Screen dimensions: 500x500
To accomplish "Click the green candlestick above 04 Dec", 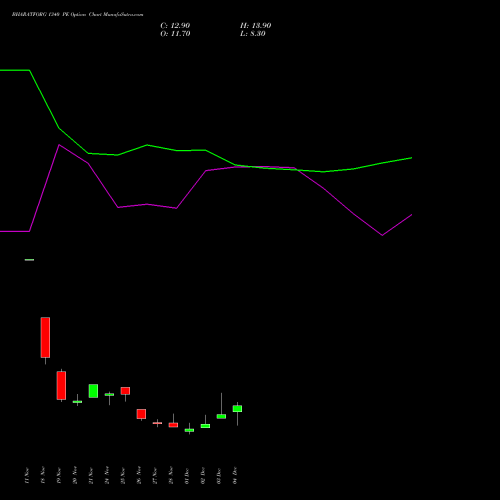I will 237,409.
